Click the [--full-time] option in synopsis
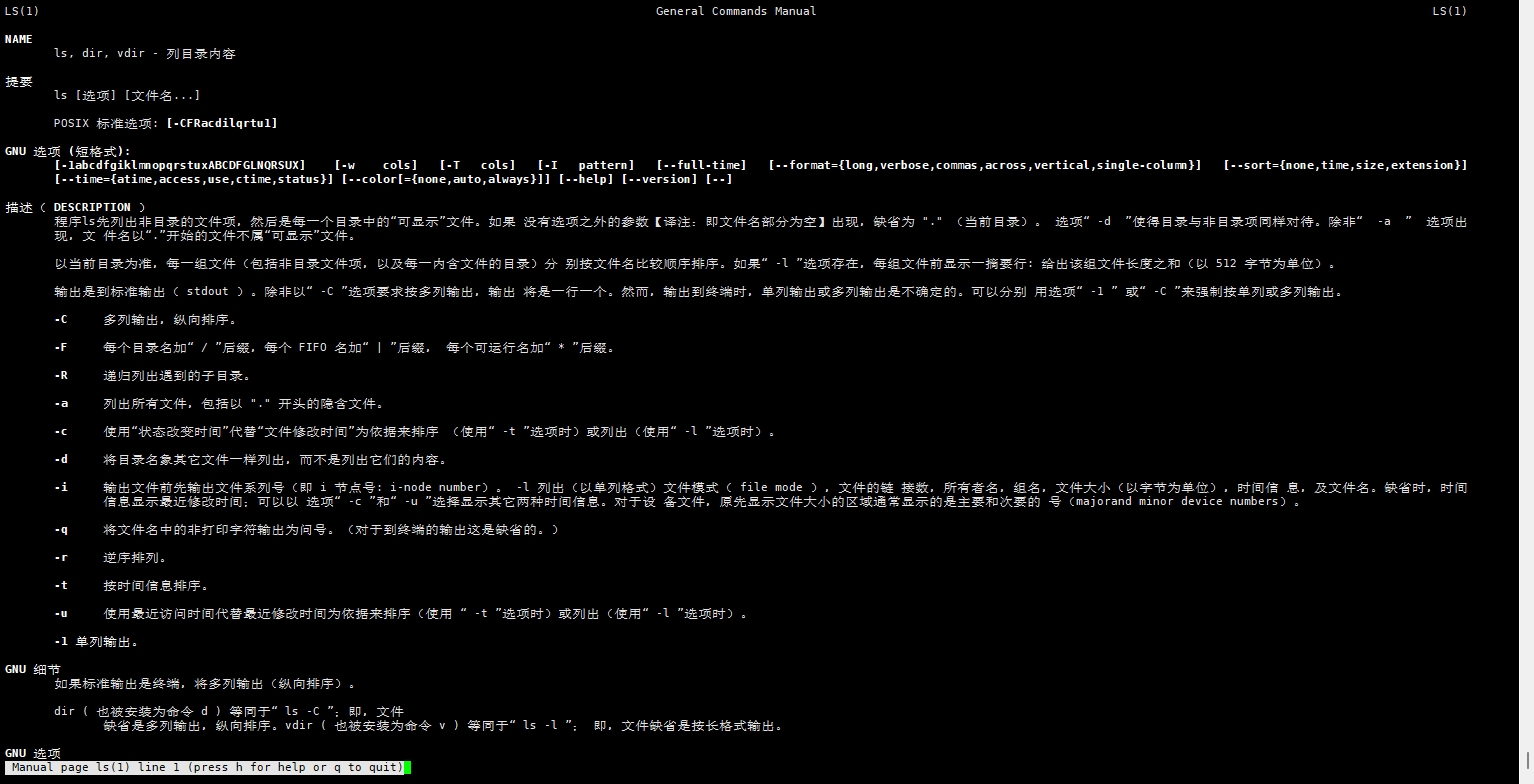Viewport: 1534px width, 784px height. pos(701,165)
